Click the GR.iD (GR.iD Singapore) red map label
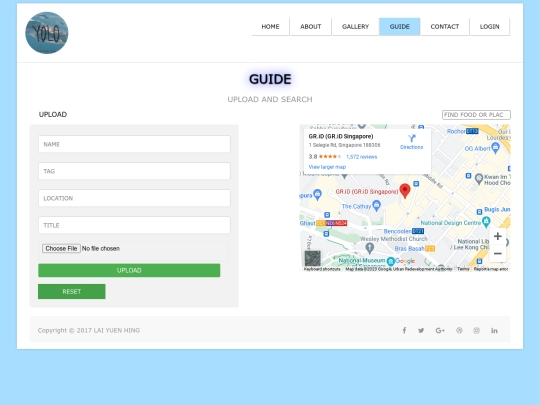 367,191
